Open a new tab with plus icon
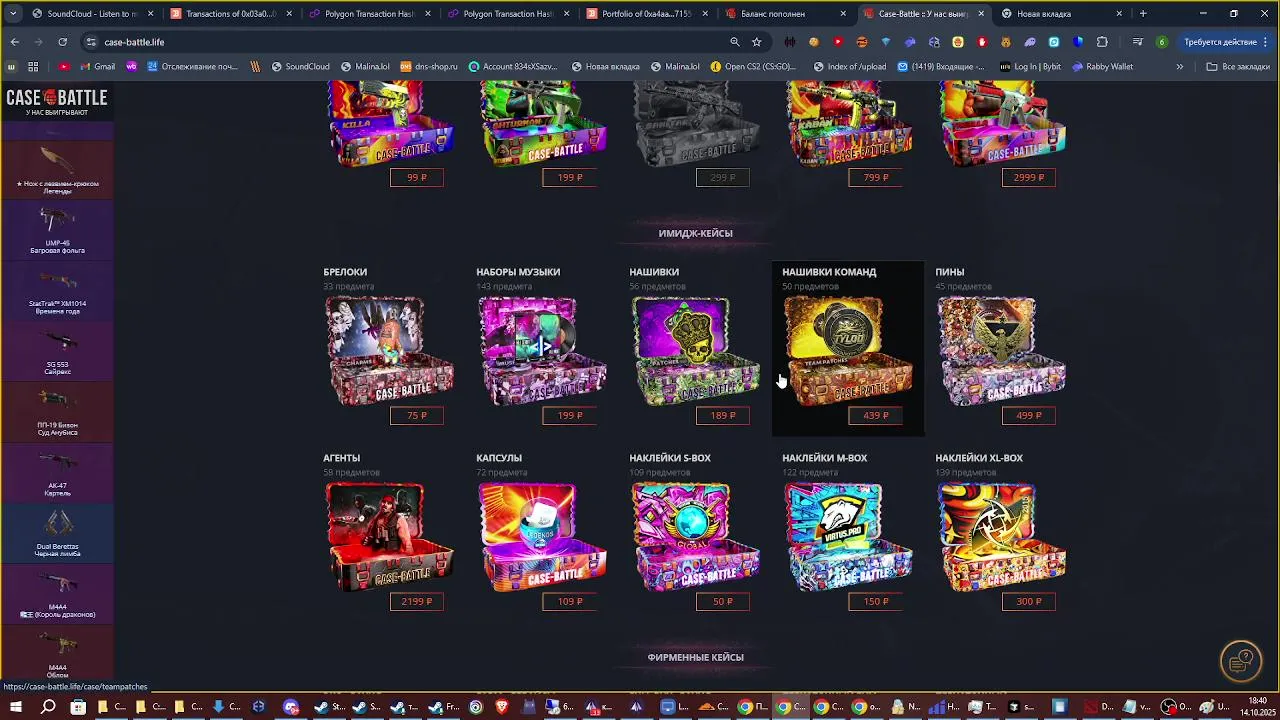This screenshot has height=720, width=1280. (x=1143, y=14)
